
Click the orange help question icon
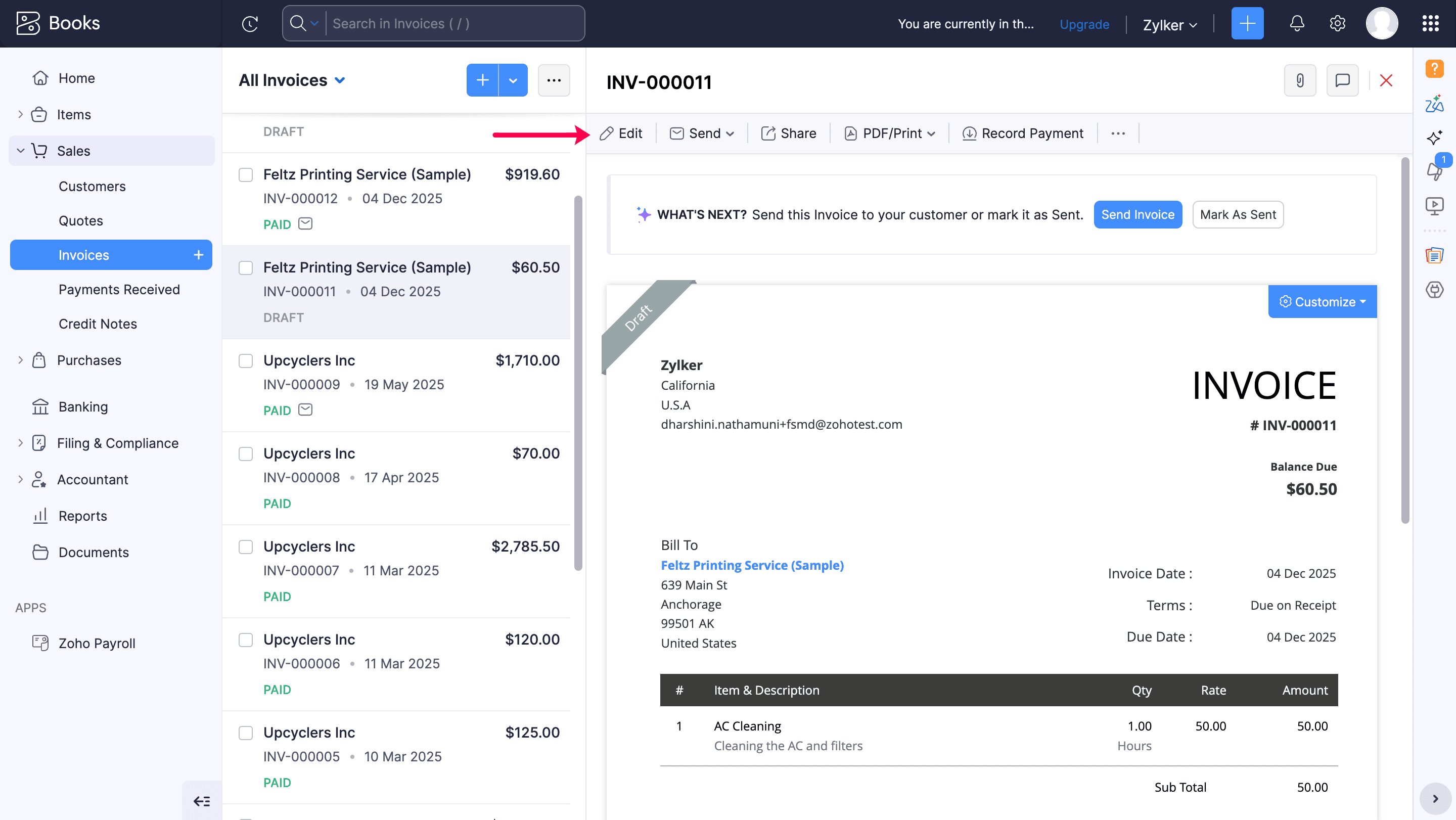[1434, 68]
